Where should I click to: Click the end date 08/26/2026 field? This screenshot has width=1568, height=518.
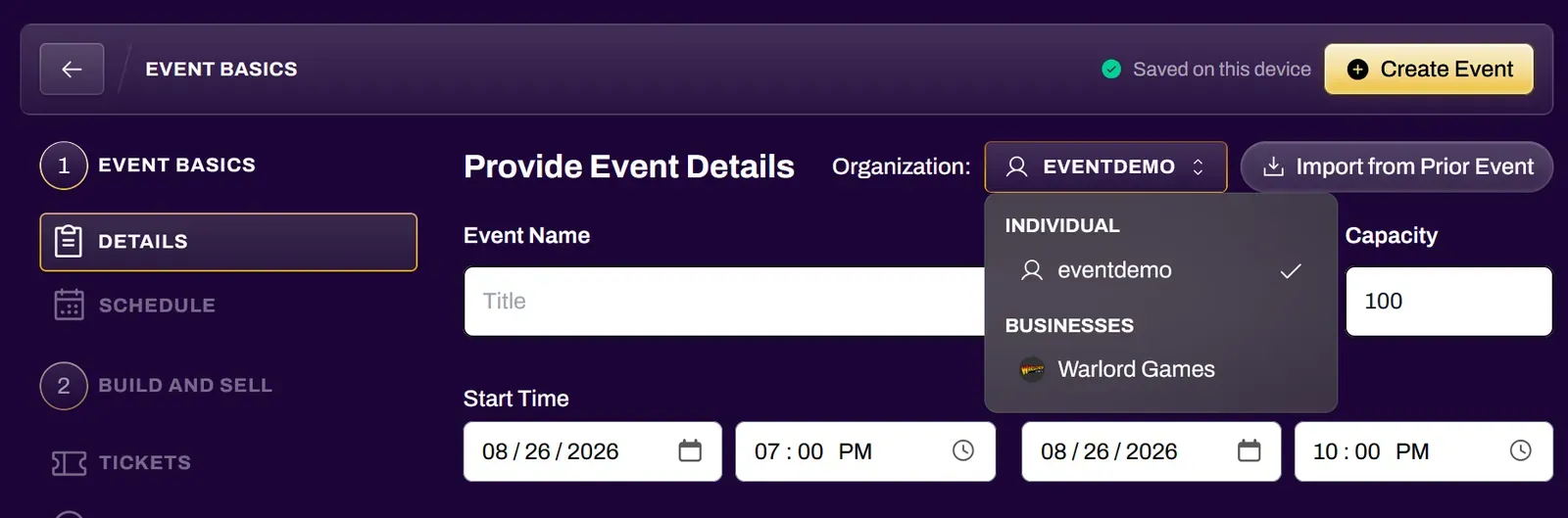pos(1151,451)
